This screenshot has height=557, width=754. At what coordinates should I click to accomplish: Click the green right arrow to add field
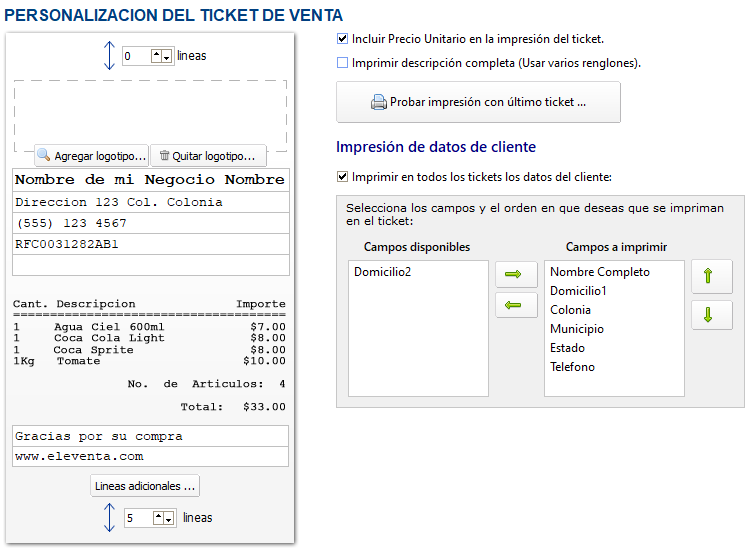click(516, 274)
